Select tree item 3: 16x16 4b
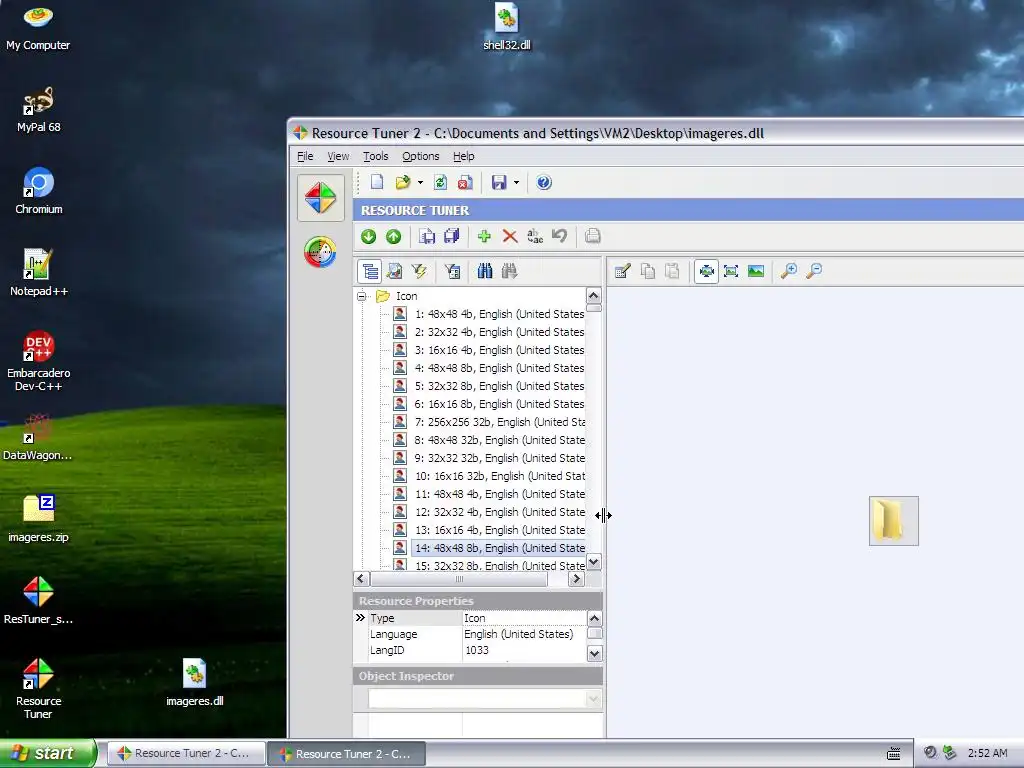The image size is (1024, 768). coord(500,350)
